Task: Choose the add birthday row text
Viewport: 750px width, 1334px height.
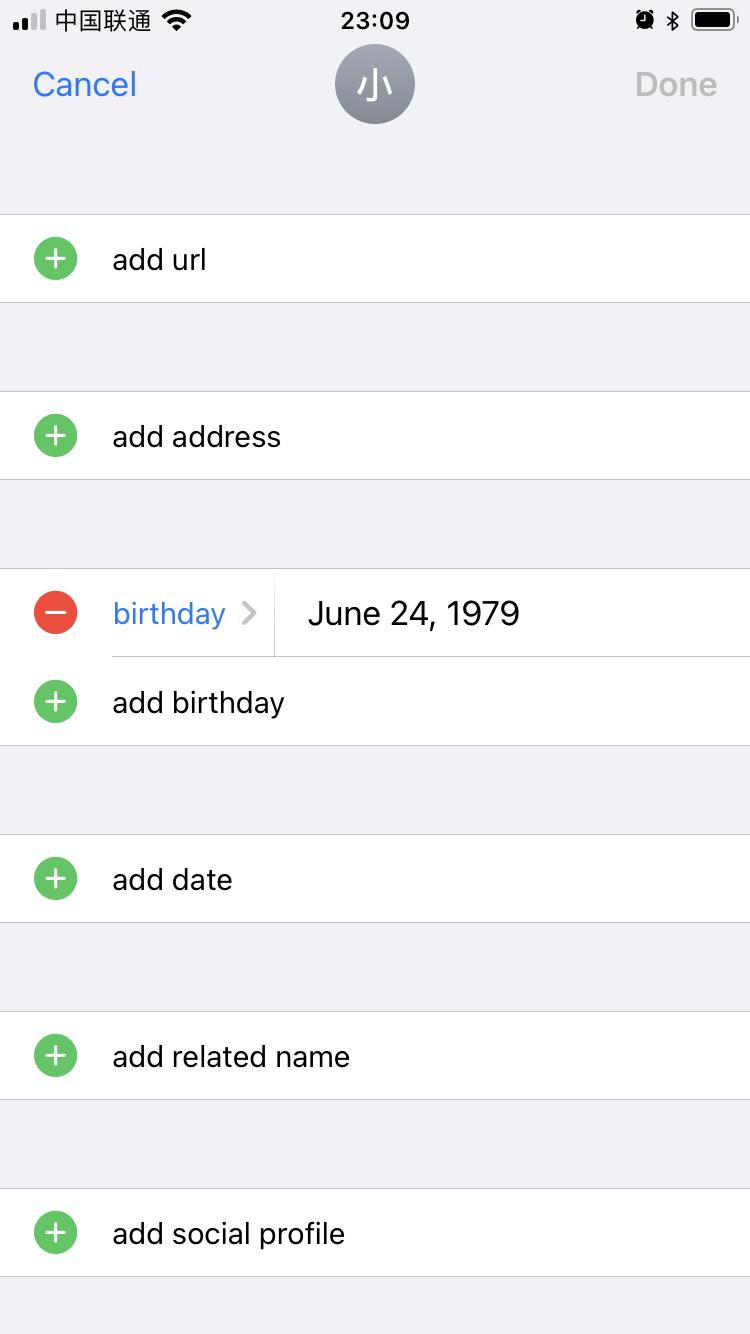Action: tap(199, 703)
